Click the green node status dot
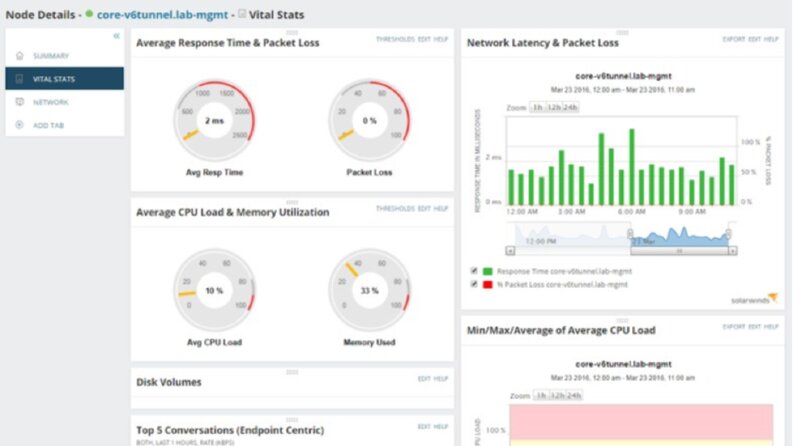Viewport: 793px width, 446px height. point(90,14)
